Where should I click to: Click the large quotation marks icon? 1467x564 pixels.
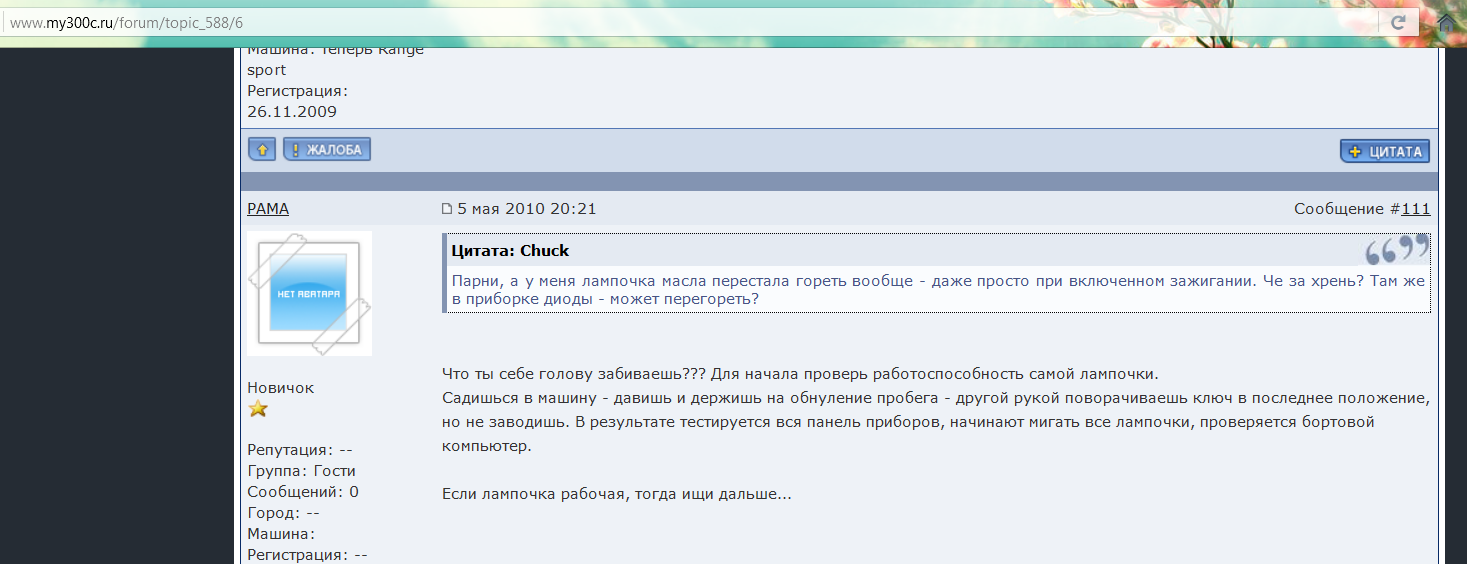1397,250
